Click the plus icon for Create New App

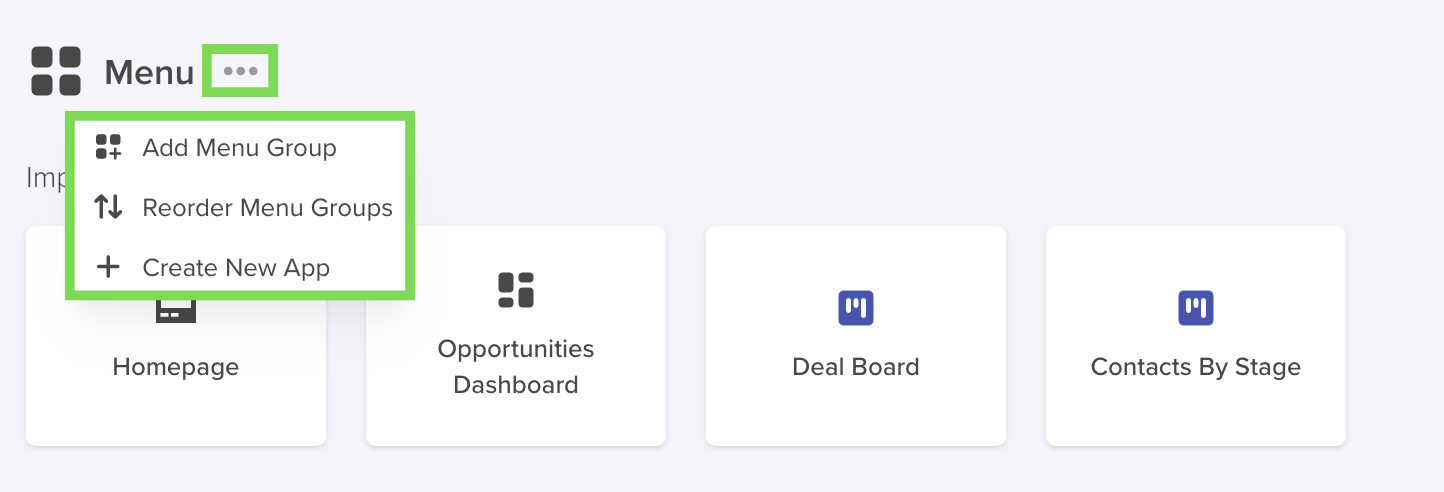[108, 268]
